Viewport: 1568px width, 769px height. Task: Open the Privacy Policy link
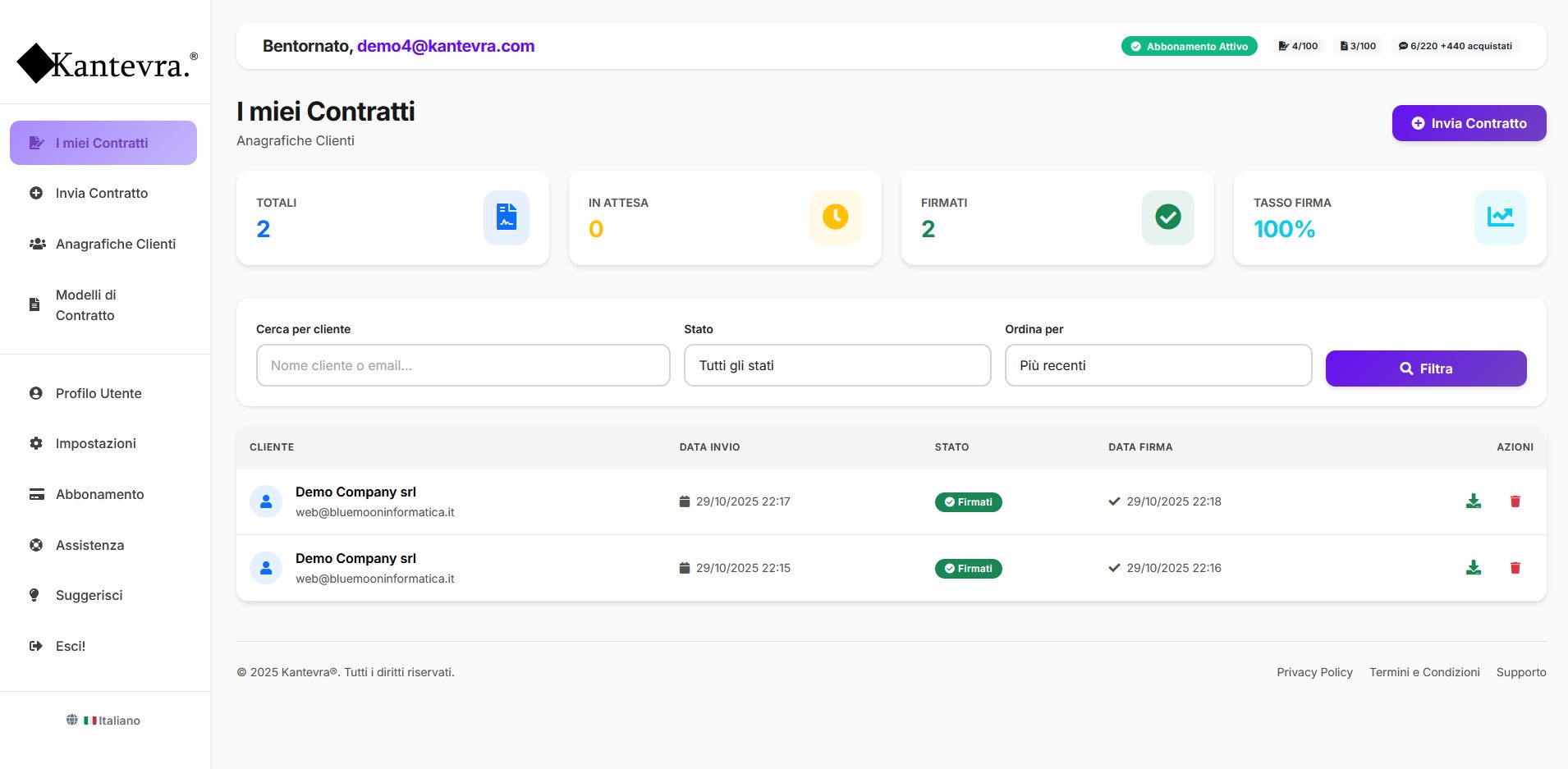click(x=1314, y=672)
